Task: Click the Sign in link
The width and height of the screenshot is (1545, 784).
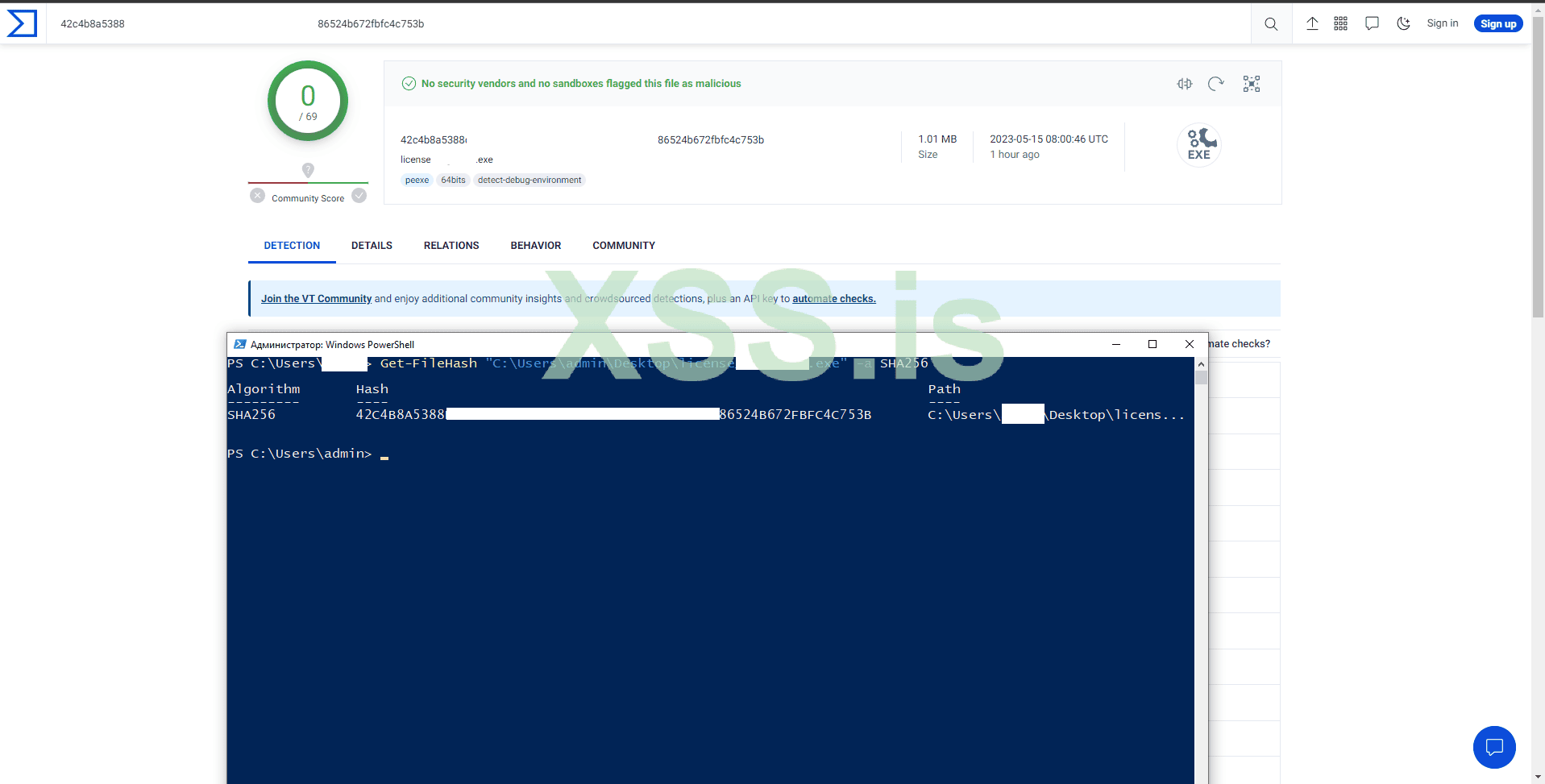Action: (1442, 23)
